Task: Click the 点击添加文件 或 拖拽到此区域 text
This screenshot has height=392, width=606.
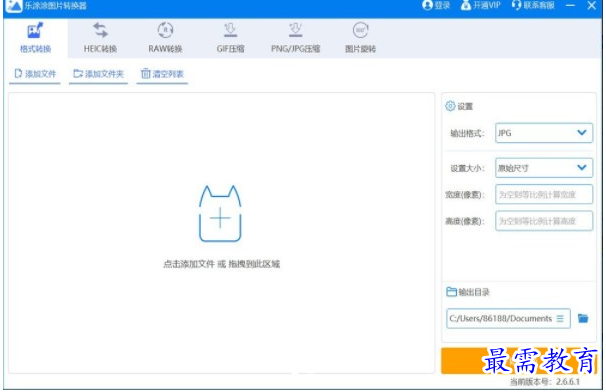Action: [221, 264]
